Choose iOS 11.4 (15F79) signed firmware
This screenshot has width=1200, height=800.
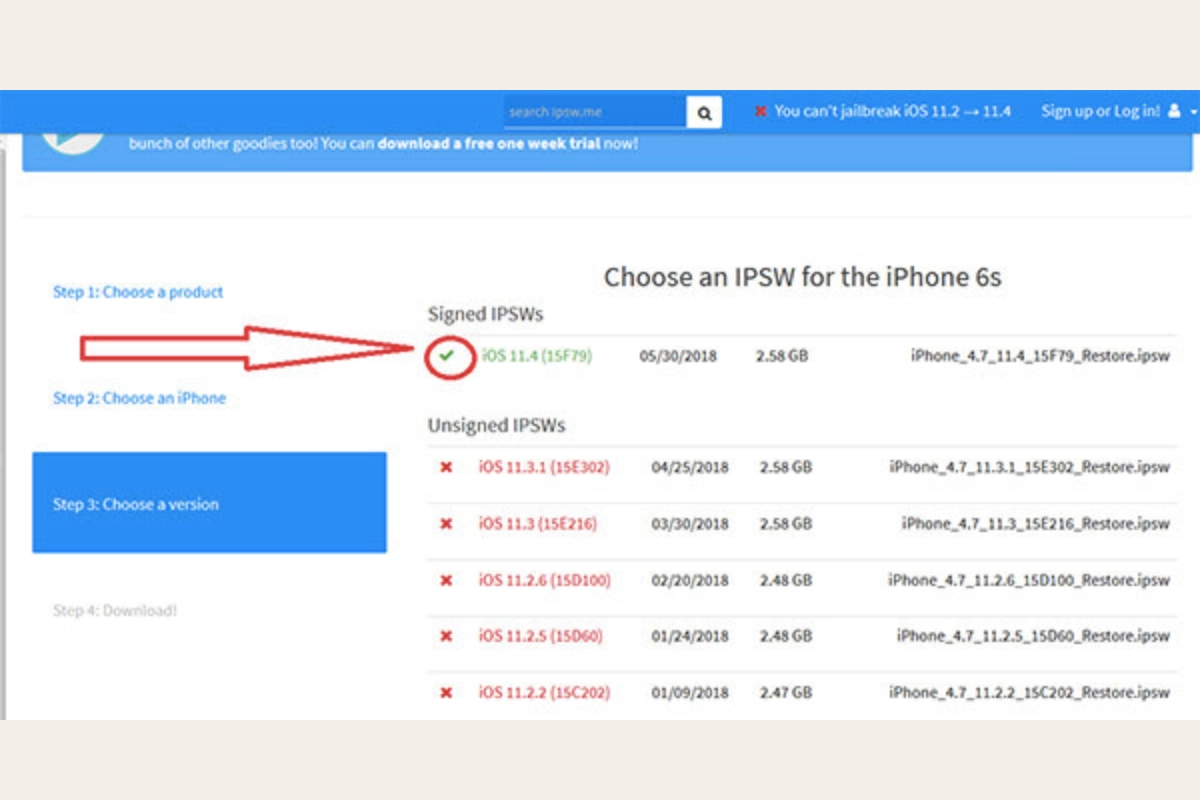(x=536, y=356)
